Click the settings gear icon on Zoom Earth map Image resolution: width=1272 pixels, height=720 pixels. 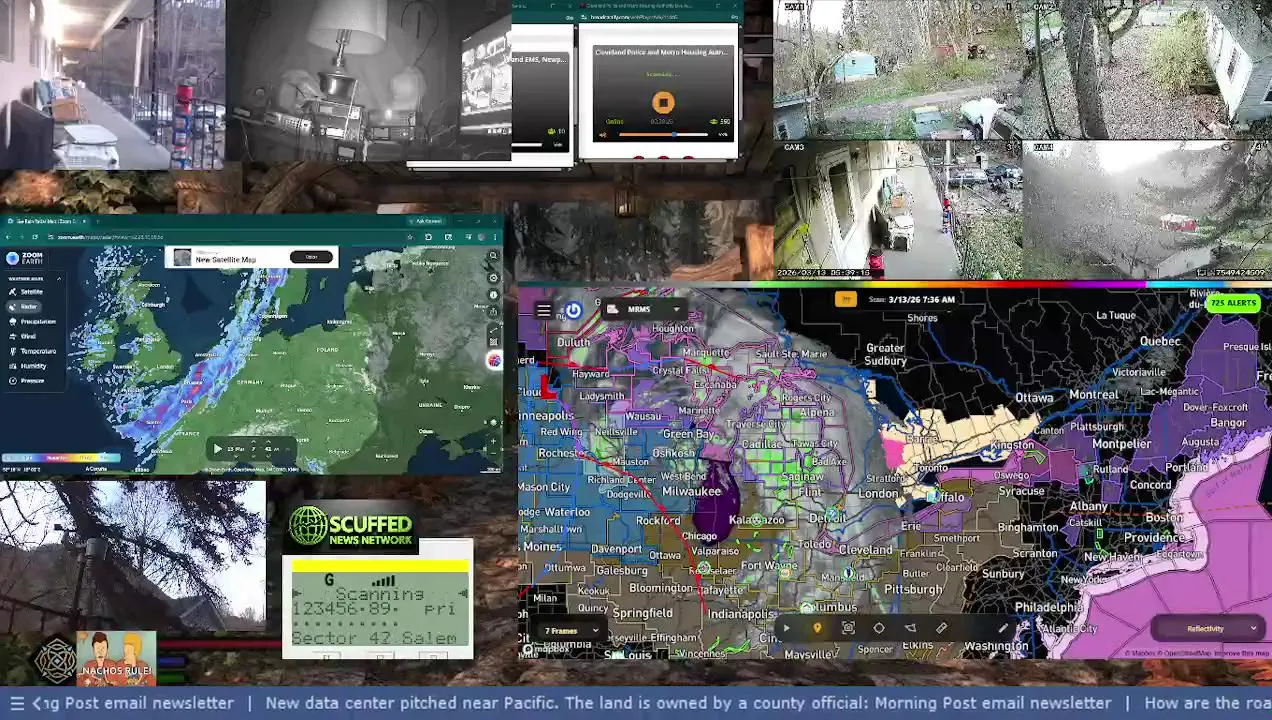494,278
